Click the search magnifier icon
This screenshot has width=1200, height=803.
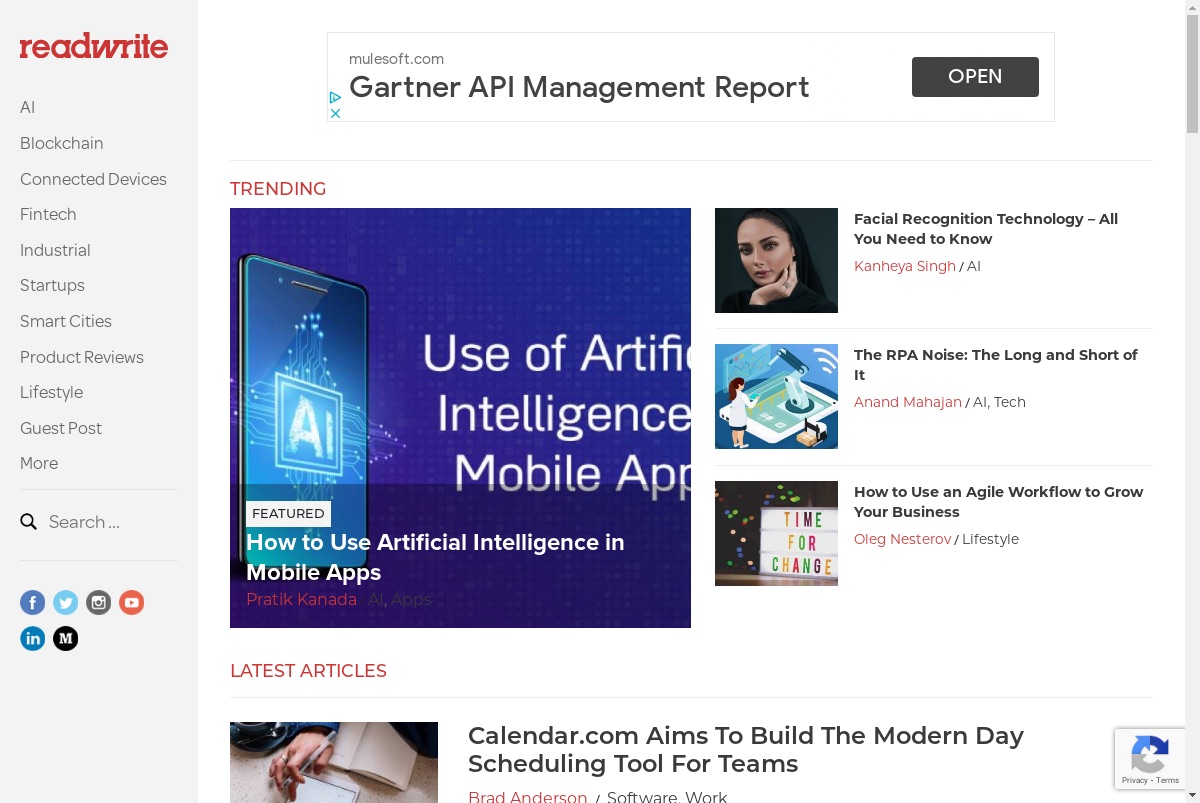click(29, 522)
